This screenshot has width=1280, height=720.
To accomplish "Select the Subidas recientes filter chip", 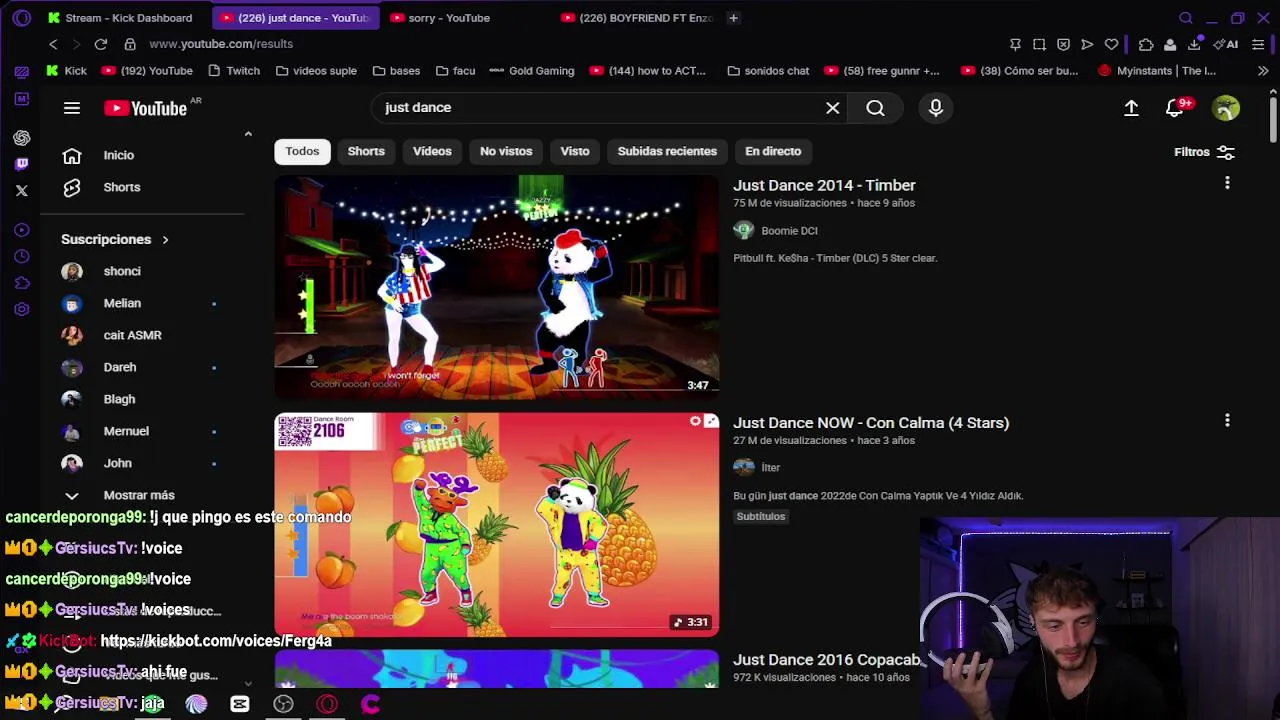I will pos(667,151).
